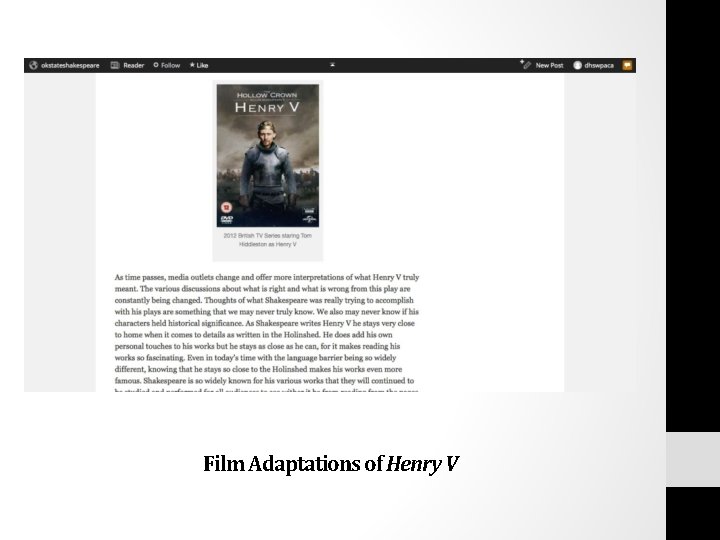Collapse the admin bar with the center arrow
This screenshot has width=720, height=540.
(x=332, y=65)
